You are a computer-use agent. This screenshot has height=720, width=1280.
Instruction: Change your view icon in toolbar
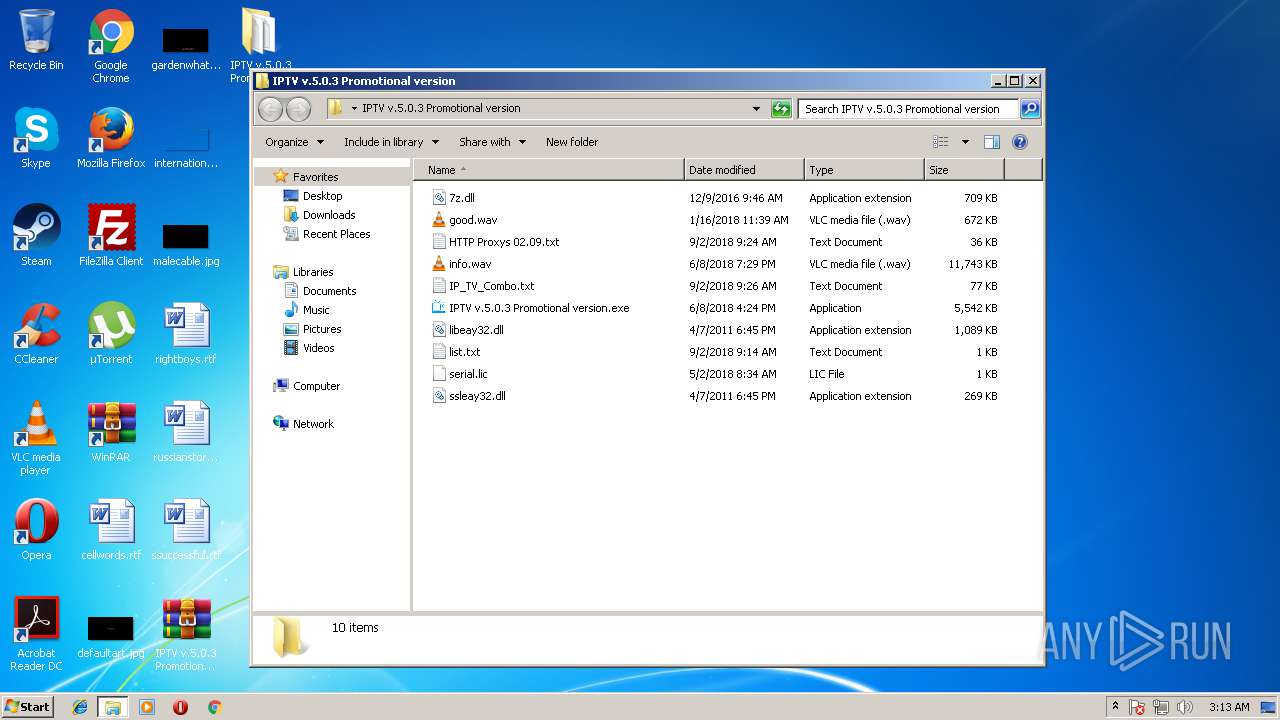(x=940, y=142)
